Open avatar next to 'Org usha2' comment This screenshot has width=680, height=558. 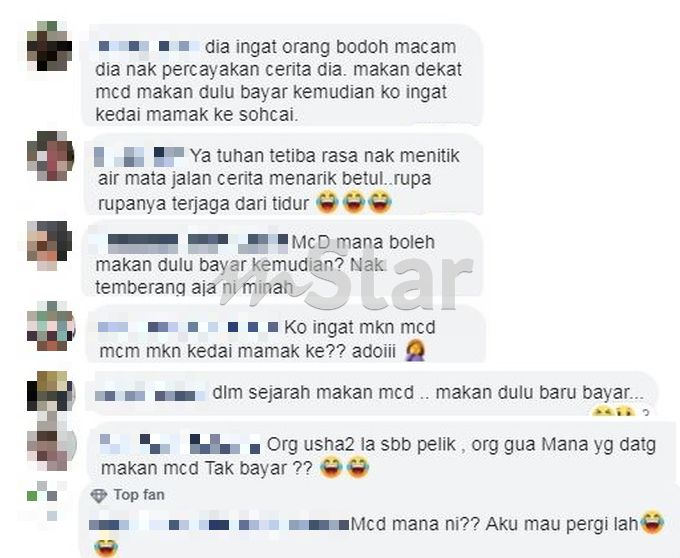pos(52,445)
